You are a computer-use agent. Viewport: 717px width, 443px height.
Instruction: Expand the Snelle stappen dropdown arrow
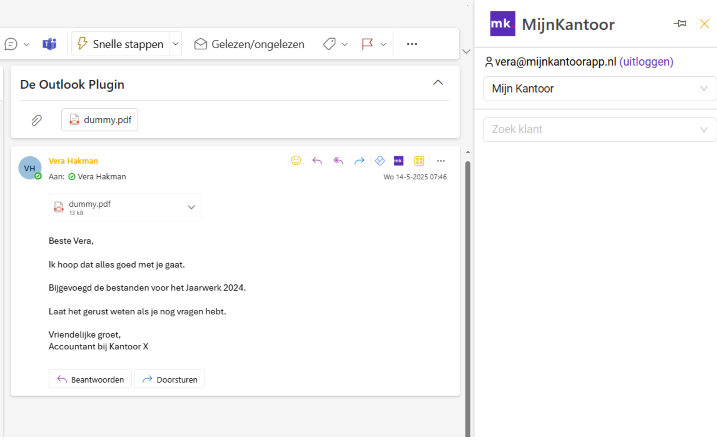(x=176, y=44)
